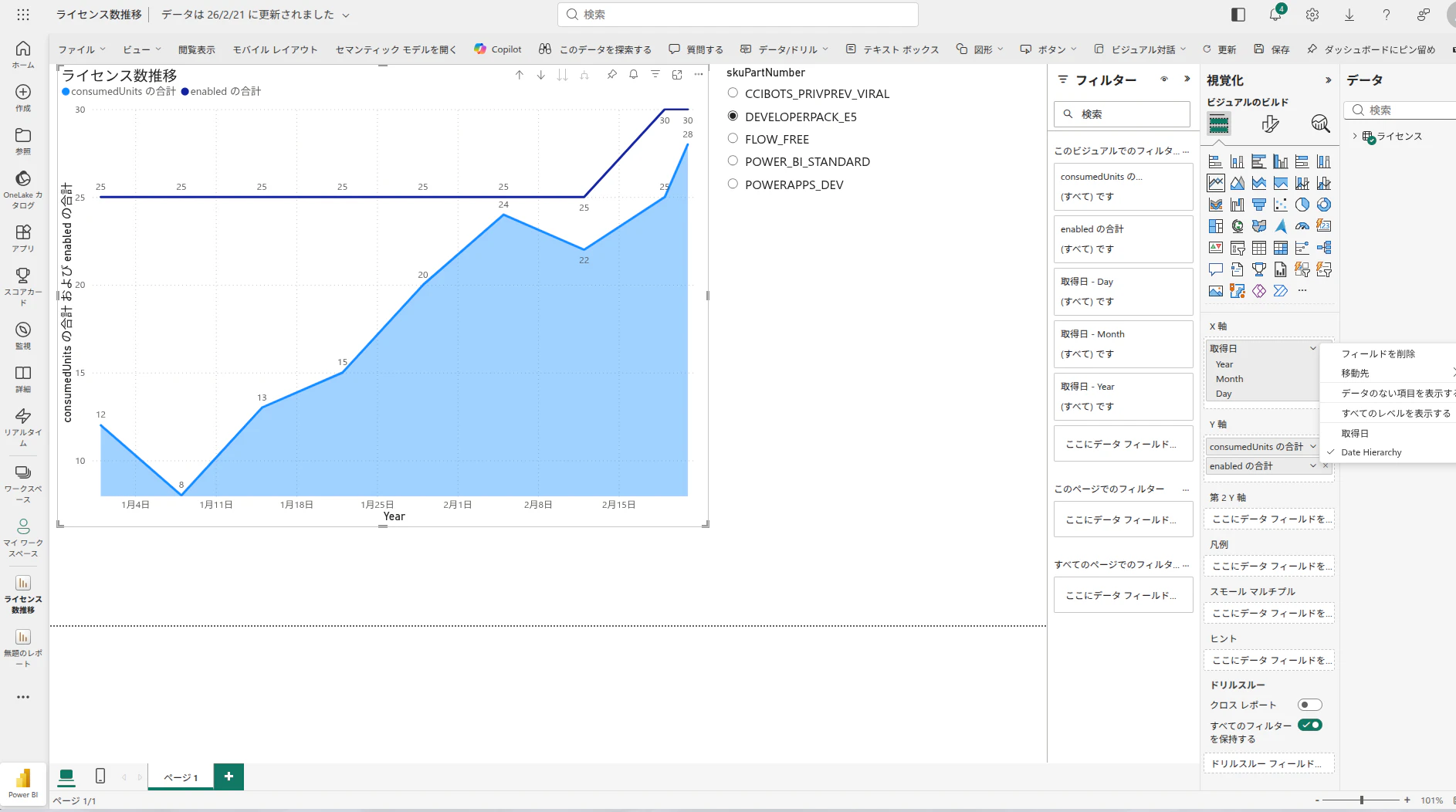Image resolution: width=1456 pixels, height=812 pixels.
Task: Select the FLOW_FREE radio option
Action: pos(733,139)
